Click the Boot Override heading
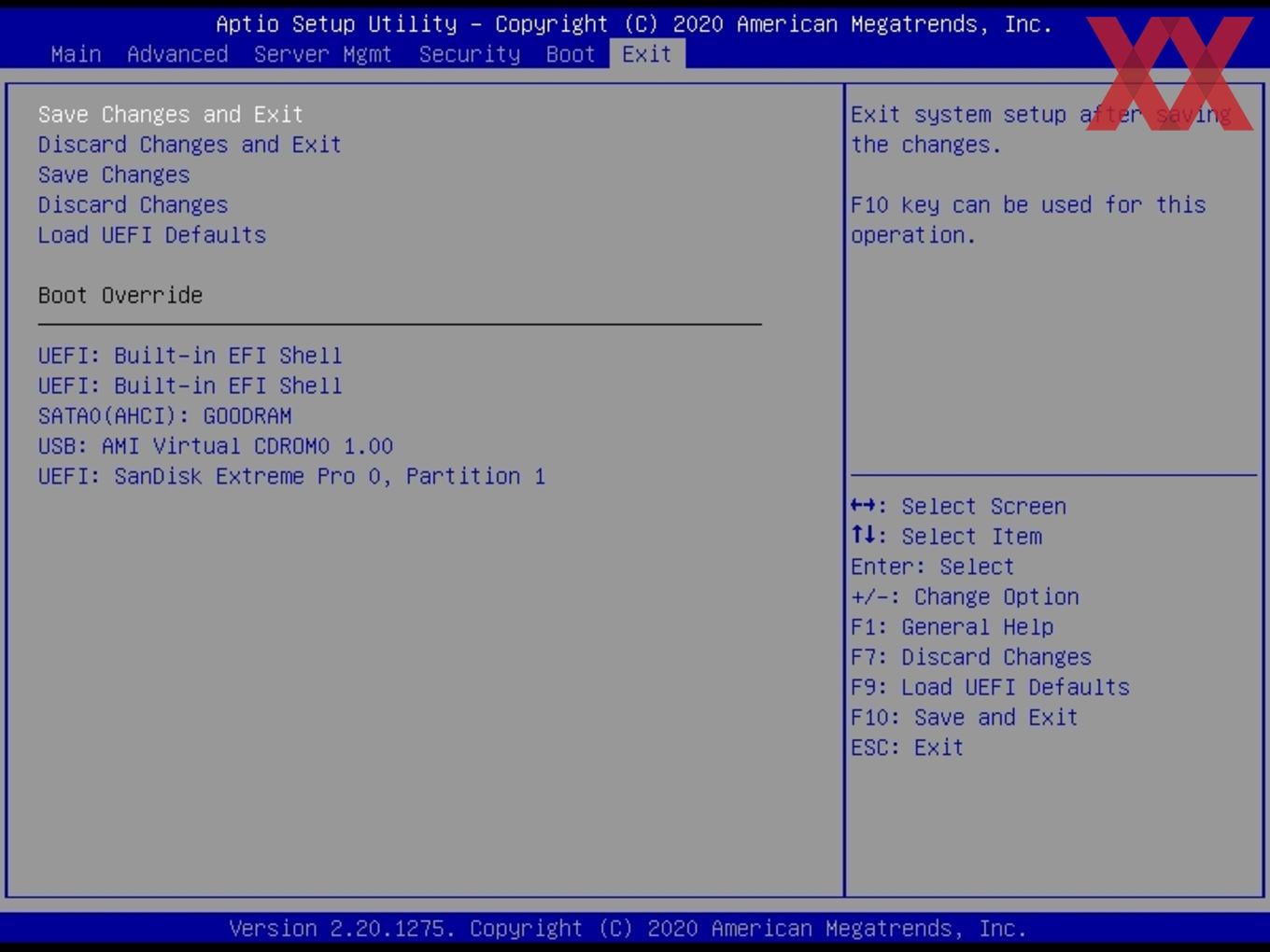This screenshot has width=1270, height=952. tap(120, 295)
